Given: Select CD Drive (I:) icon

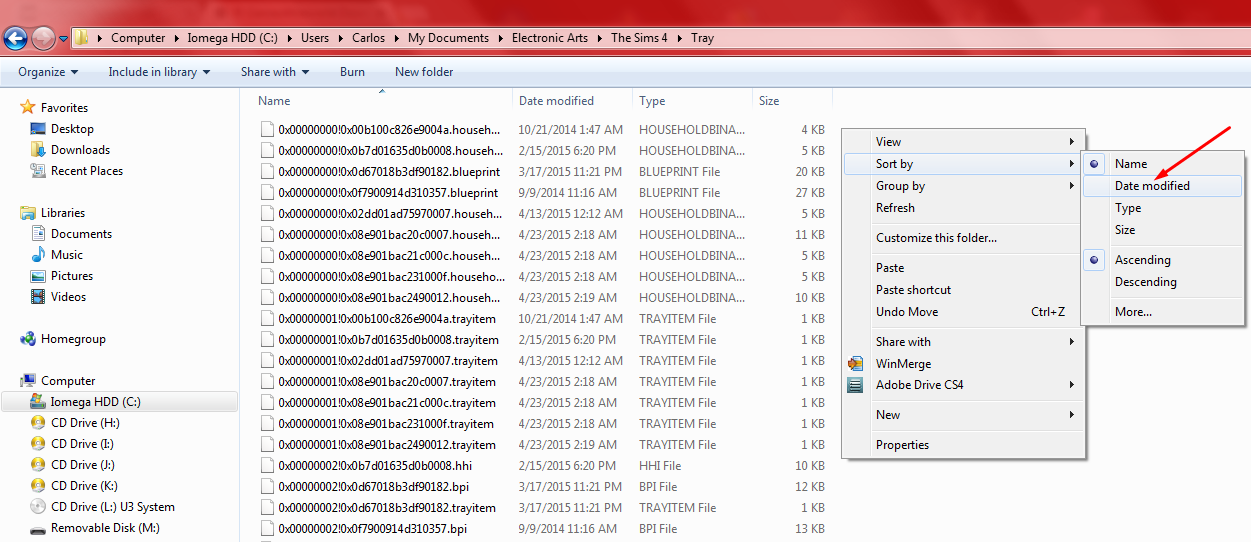Looking at the screenshot, I should click(38, 444).
